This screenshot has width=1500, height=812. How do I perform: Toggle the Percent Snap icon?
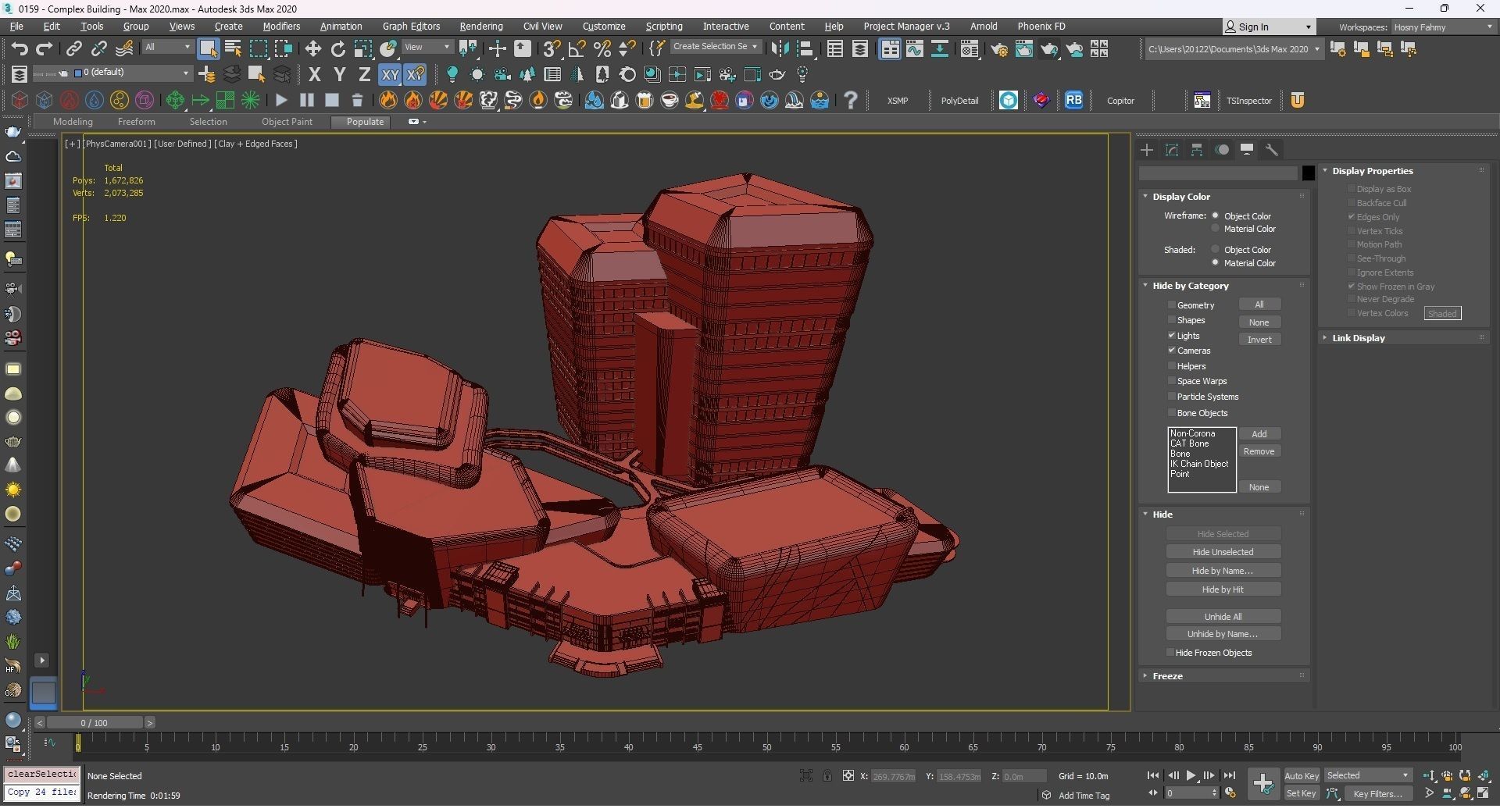click(602, 49)
